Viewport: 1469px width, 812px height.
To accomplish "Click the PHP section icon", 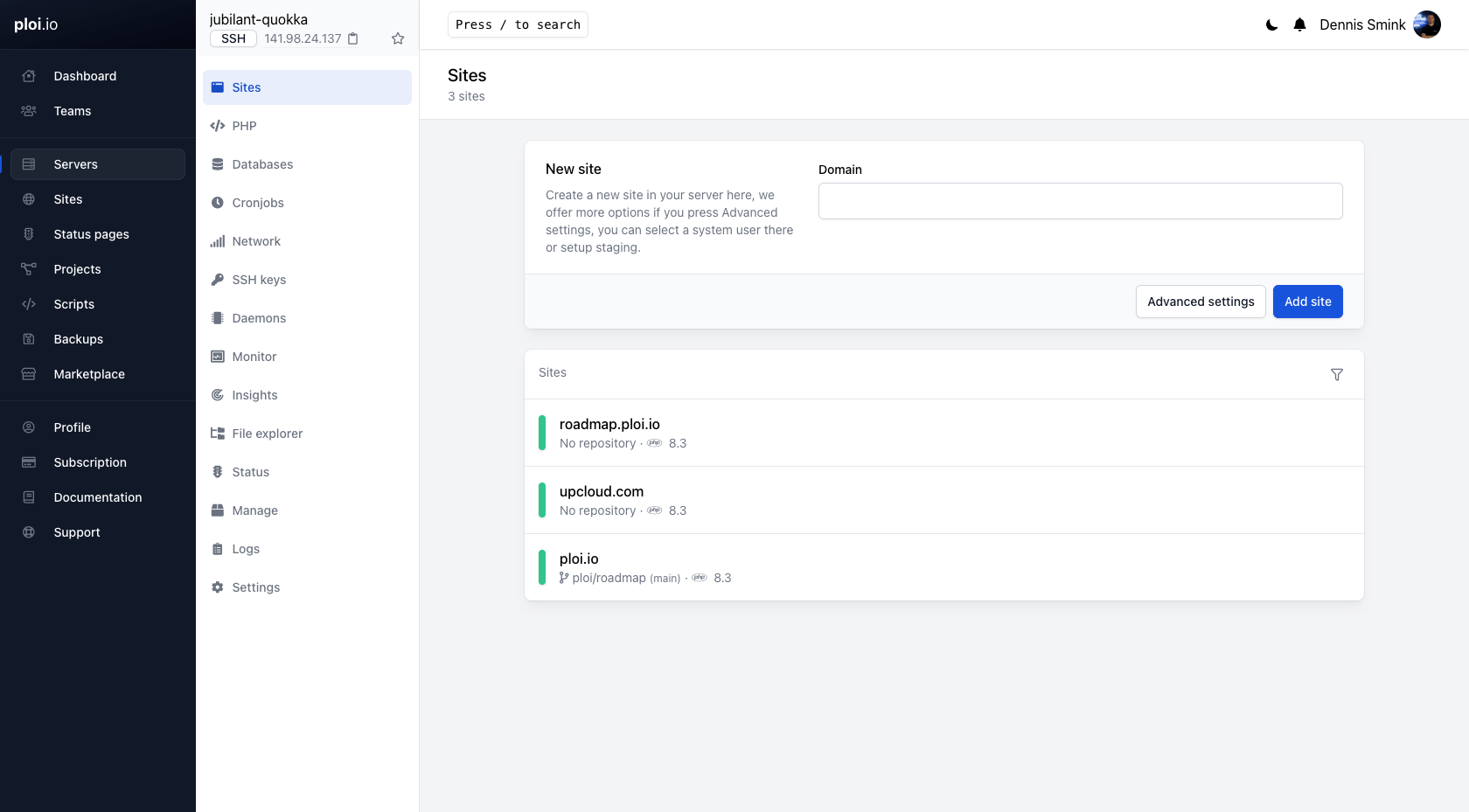I will [x=218, y=126].
